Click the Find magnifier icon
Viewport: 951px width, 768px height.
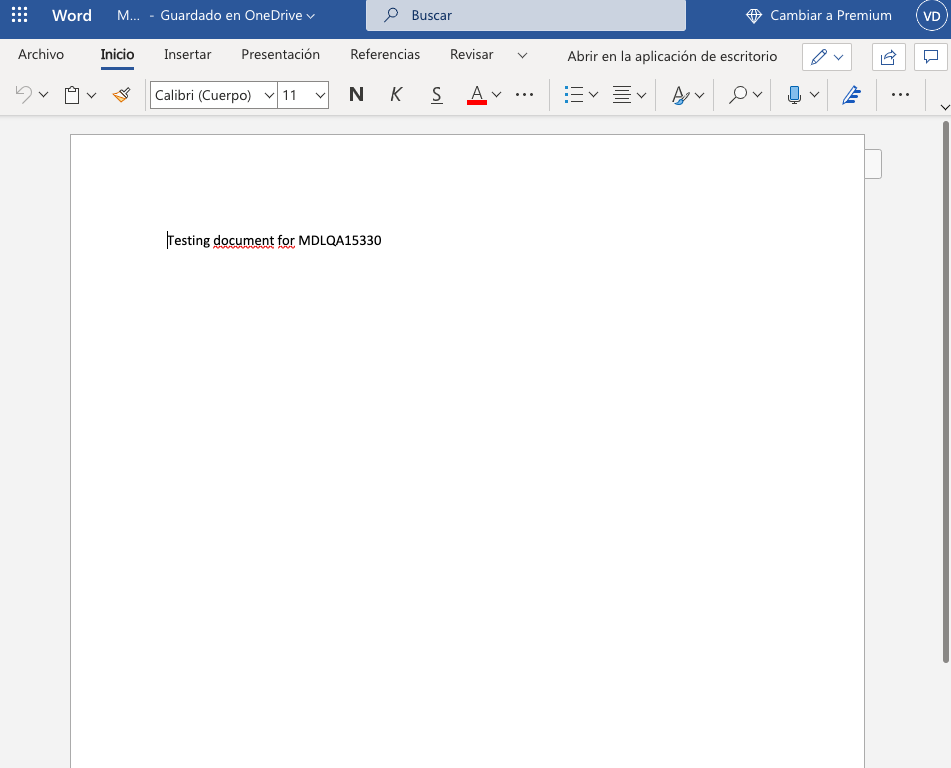point(738,95)
